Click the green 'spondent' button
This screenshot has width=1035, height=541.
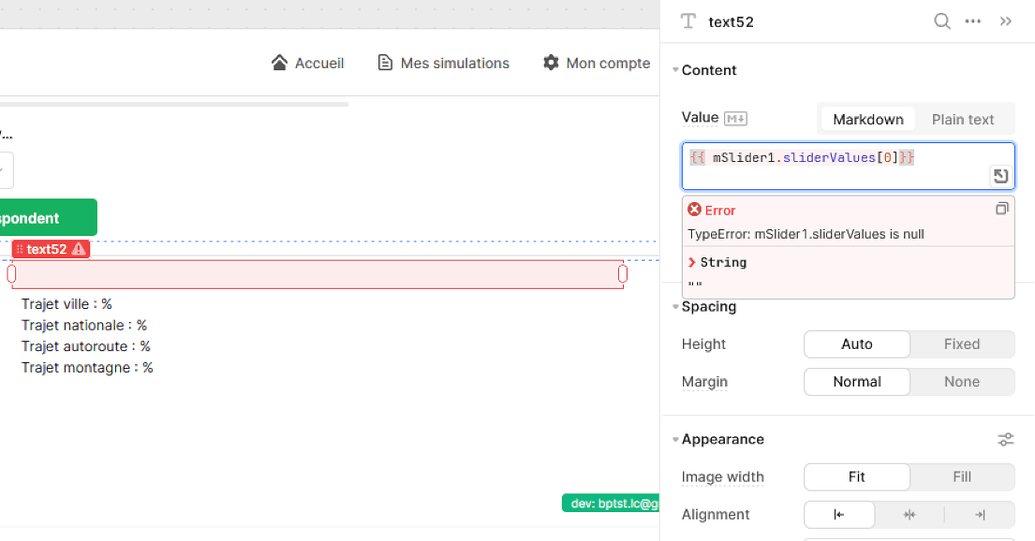[48, 217]
